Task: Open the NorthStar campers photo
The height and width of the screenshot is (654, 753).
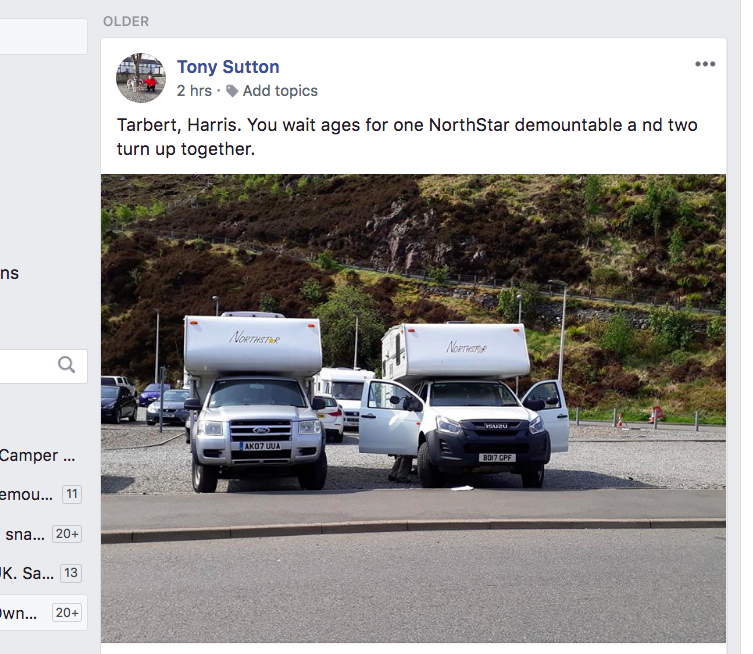Action: pos(413,408)
